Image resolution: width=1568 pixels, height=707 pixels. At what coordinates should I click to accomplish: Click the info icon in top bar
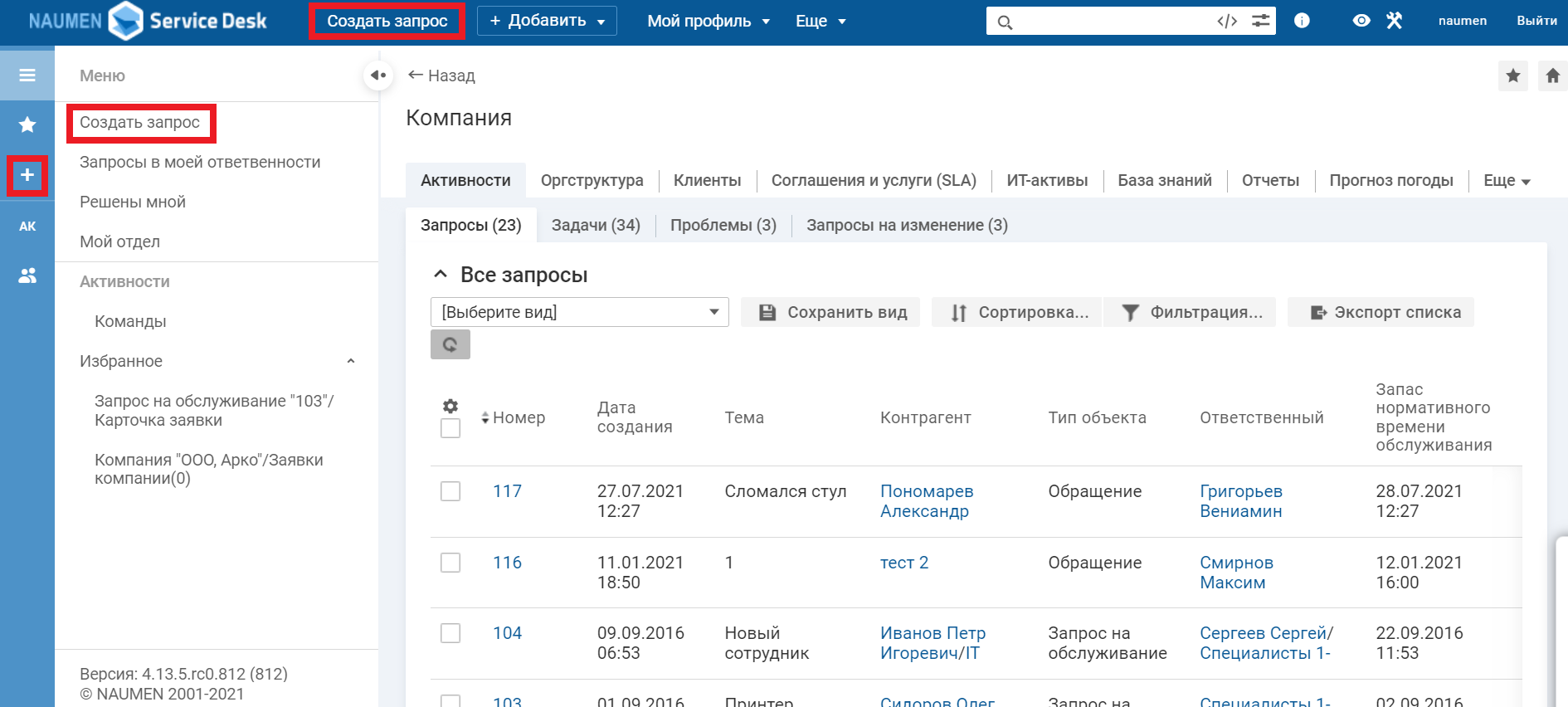pyautogui.click(x=1302, y=21)
